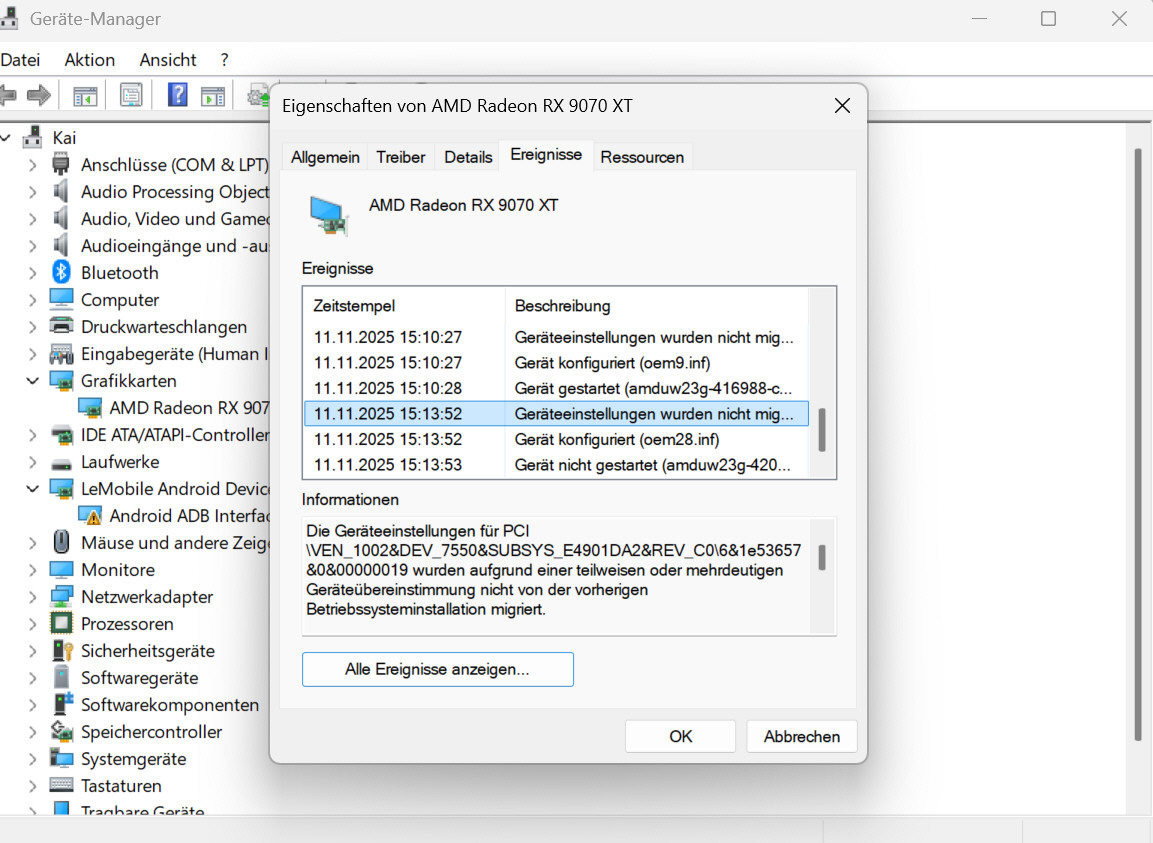Image resolution: width=1153 pixels, height=843 pixels.
Task: Click the AMD Radeon device icon in dialog
Action: click(328, 216)
